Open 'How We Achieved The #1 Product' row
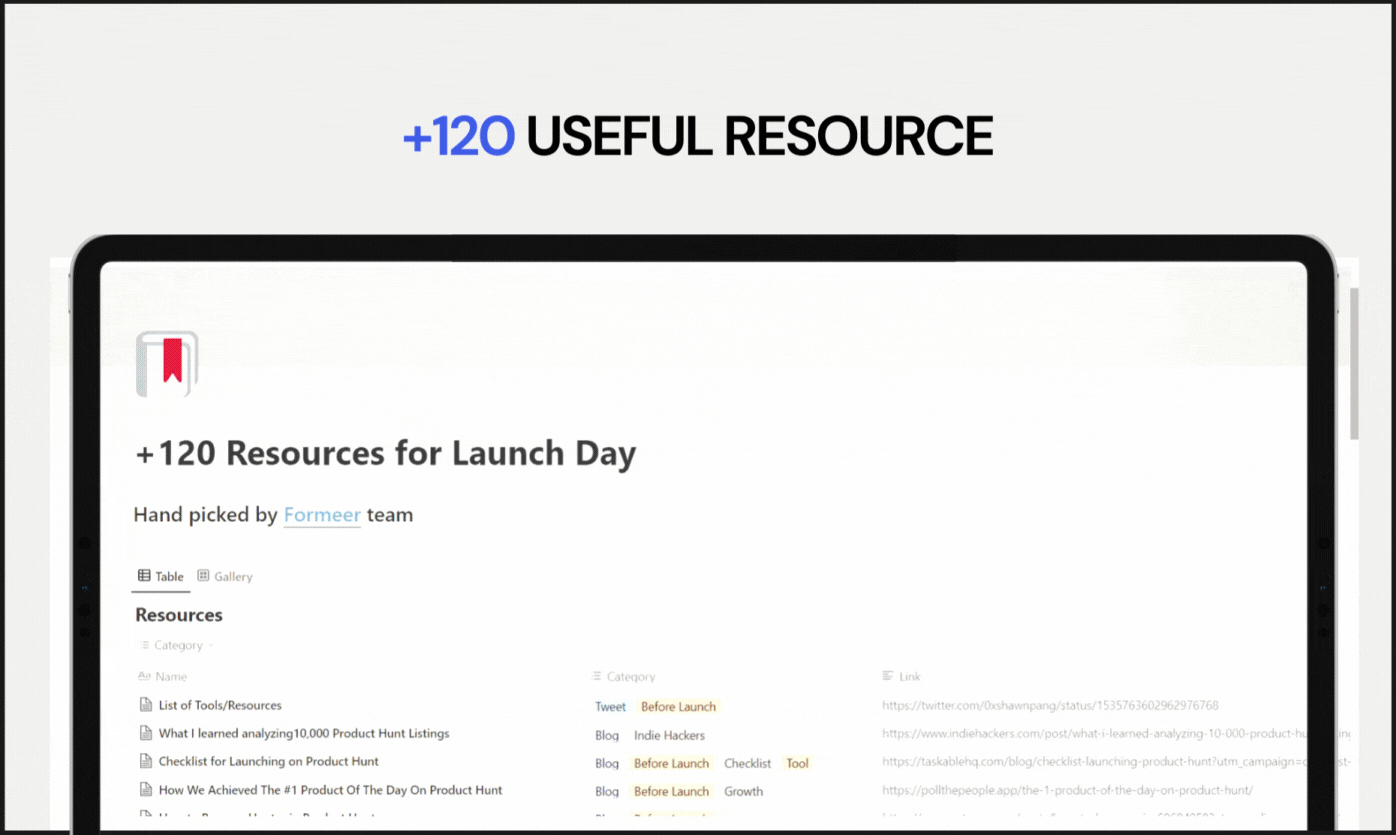Viewport: 1396px width, 835px height. (x=331, y=790)
